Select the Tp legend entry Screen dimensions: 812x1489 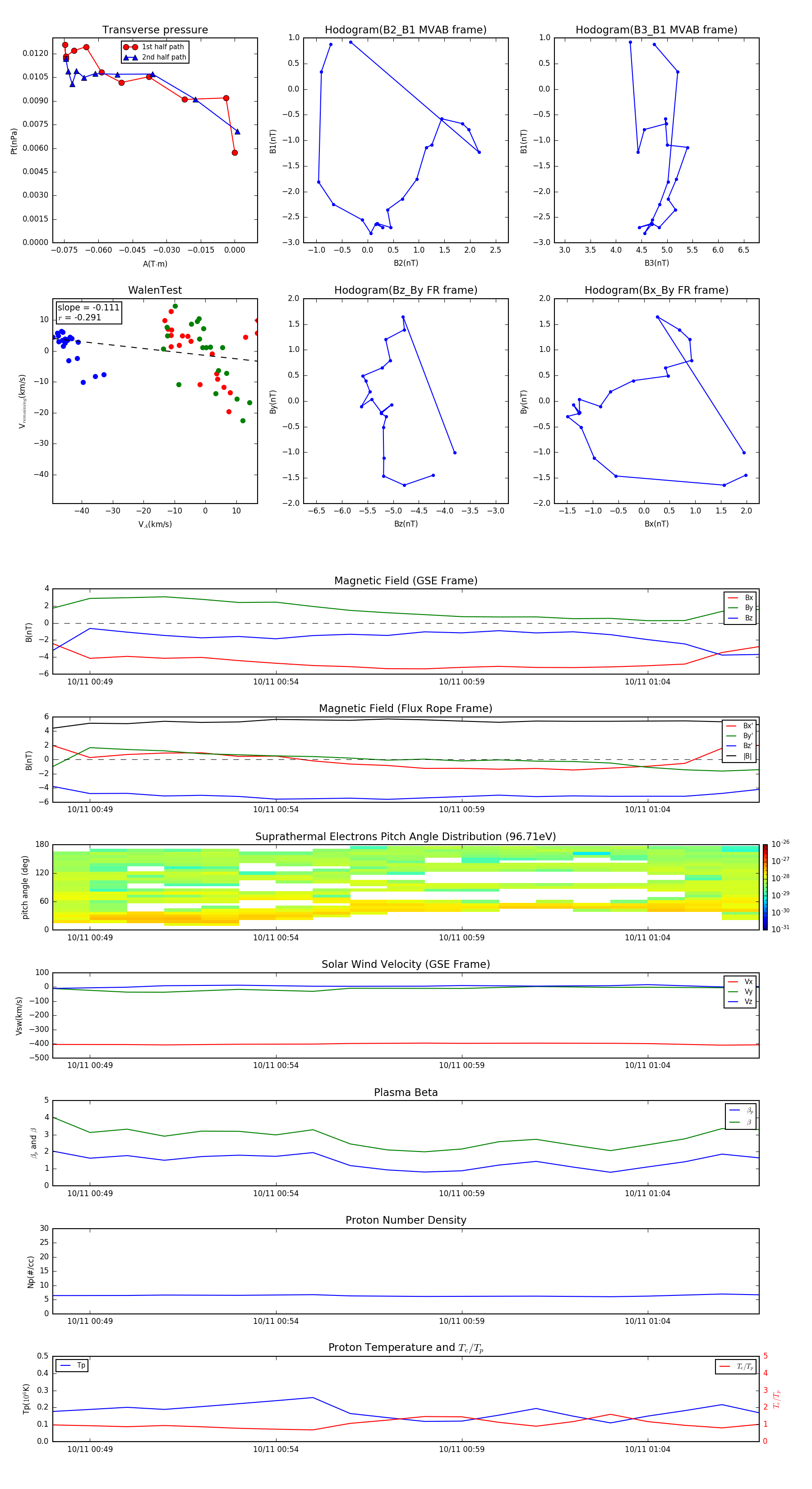[x=72, y=1365]
